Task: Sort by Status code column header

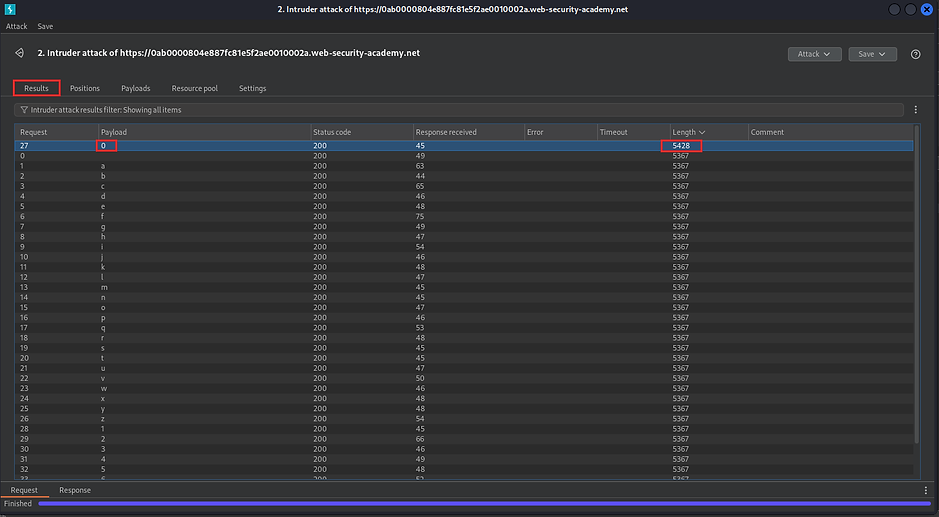Action: point(362,132)
